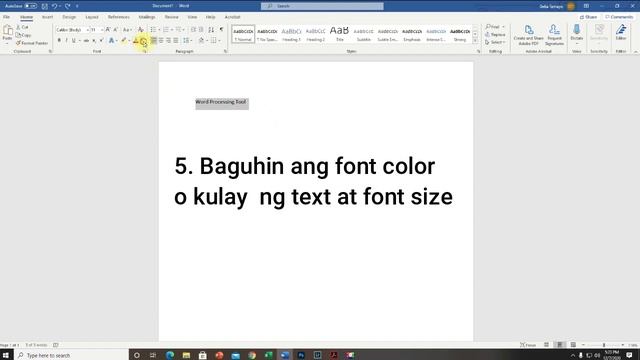Toggle Underline formatting
Viewport: 640px width, 360px height.
74,40
